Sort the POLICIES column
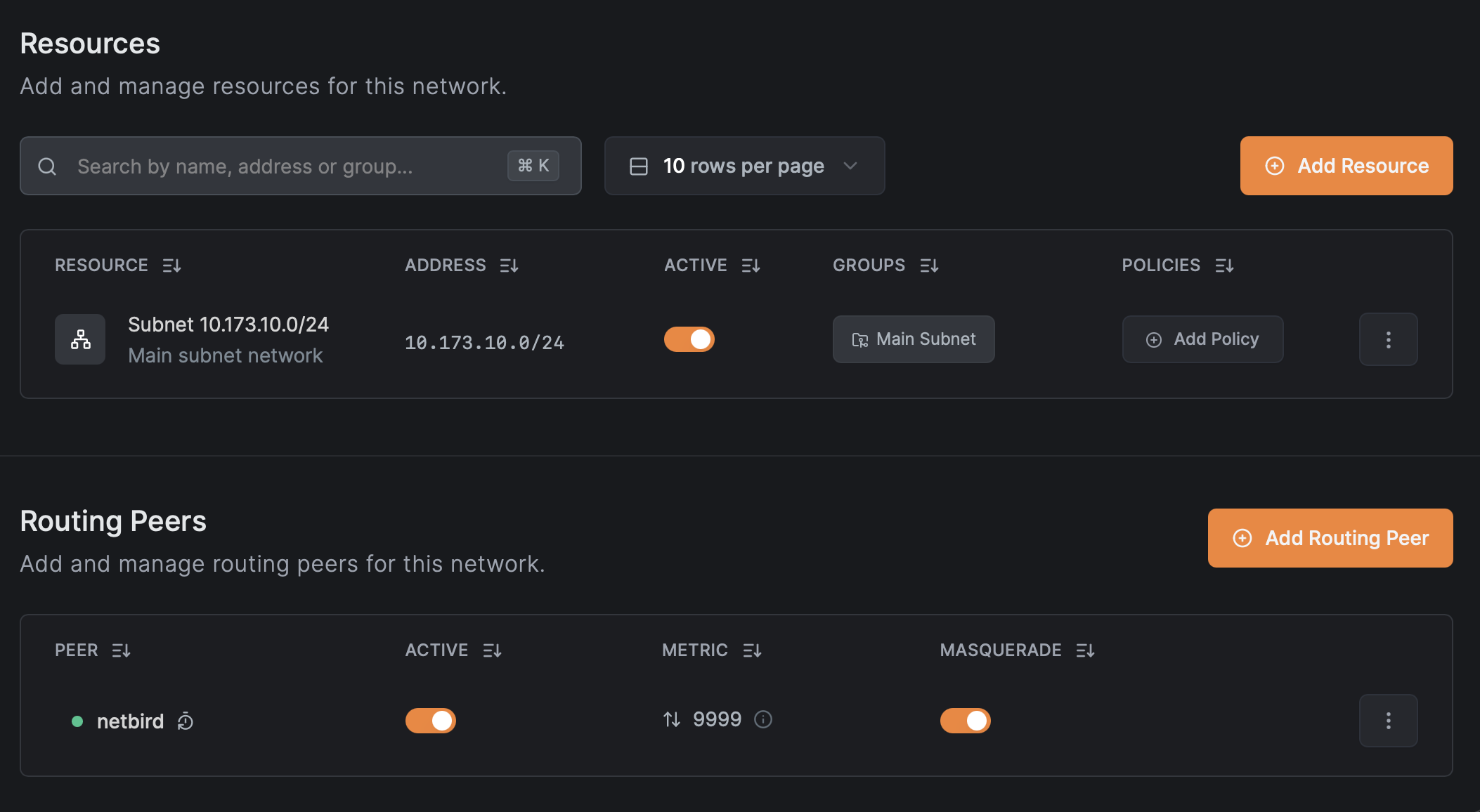The height and width of the screenshot is (812, 1480). pos(1226,265)
